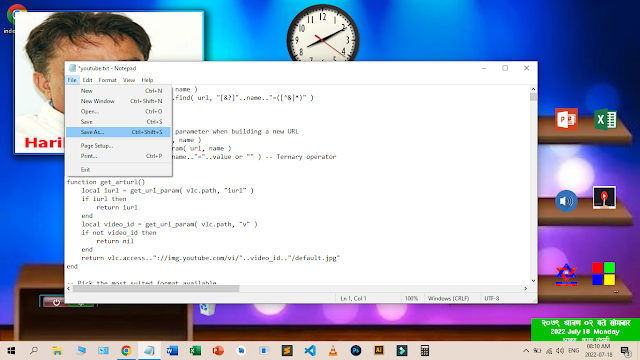Choose Print... from the File menu

coord(118,156)
